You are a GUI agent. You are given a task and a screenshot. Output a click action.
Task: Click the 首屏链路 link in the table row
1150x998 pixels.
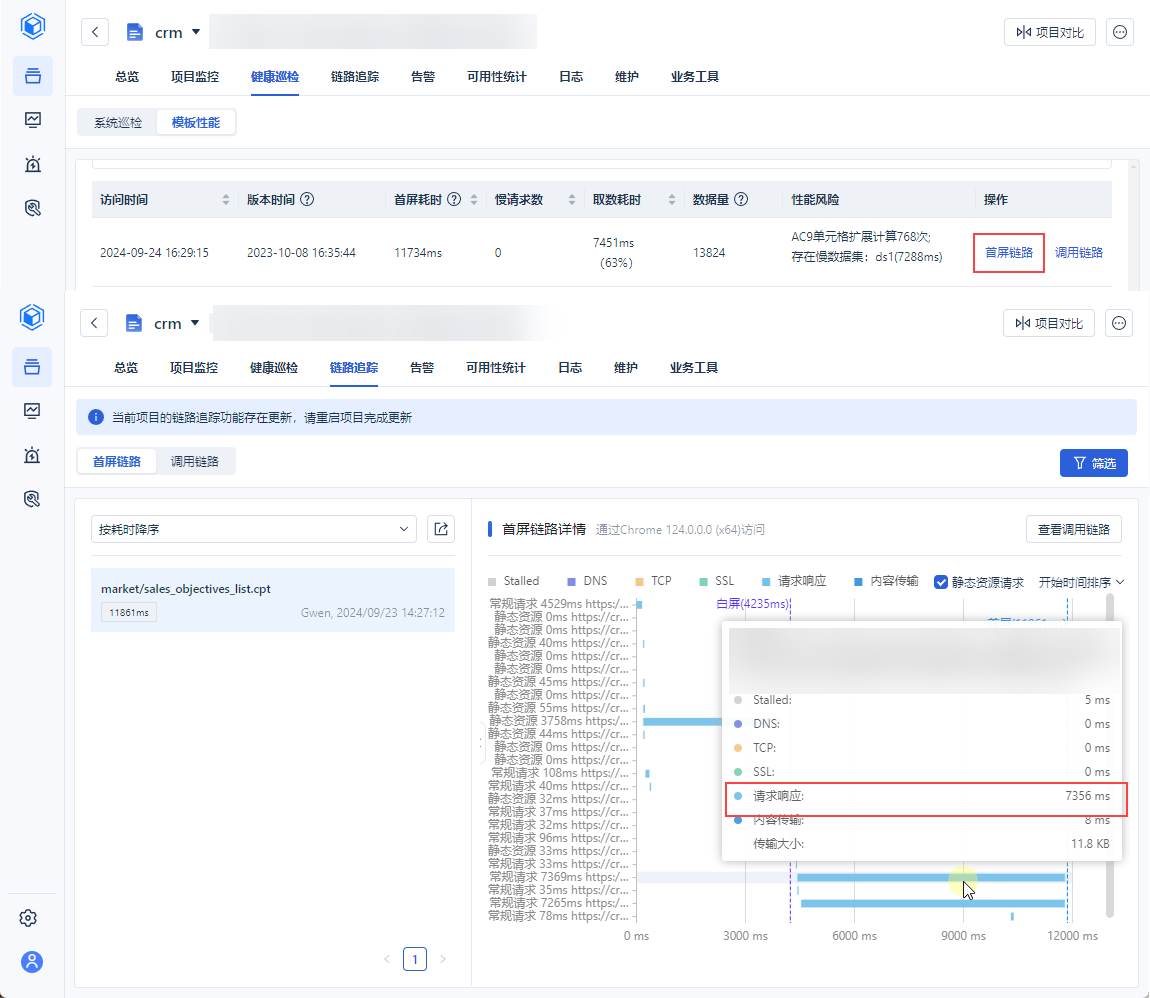[1009, 252]
